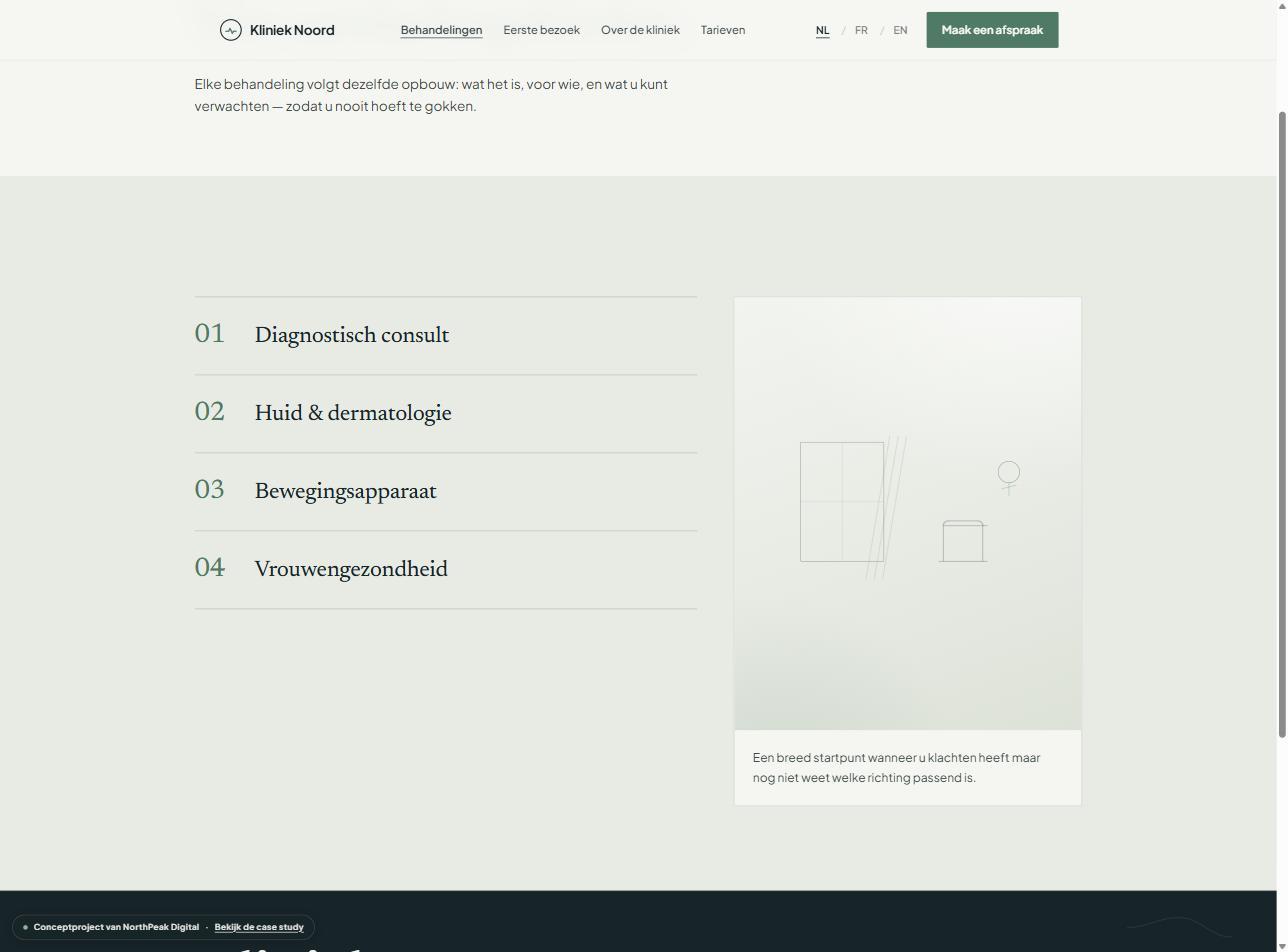The image size is (1288, 952).
Task: Click the number 02 label
Action: pos(210,412)
